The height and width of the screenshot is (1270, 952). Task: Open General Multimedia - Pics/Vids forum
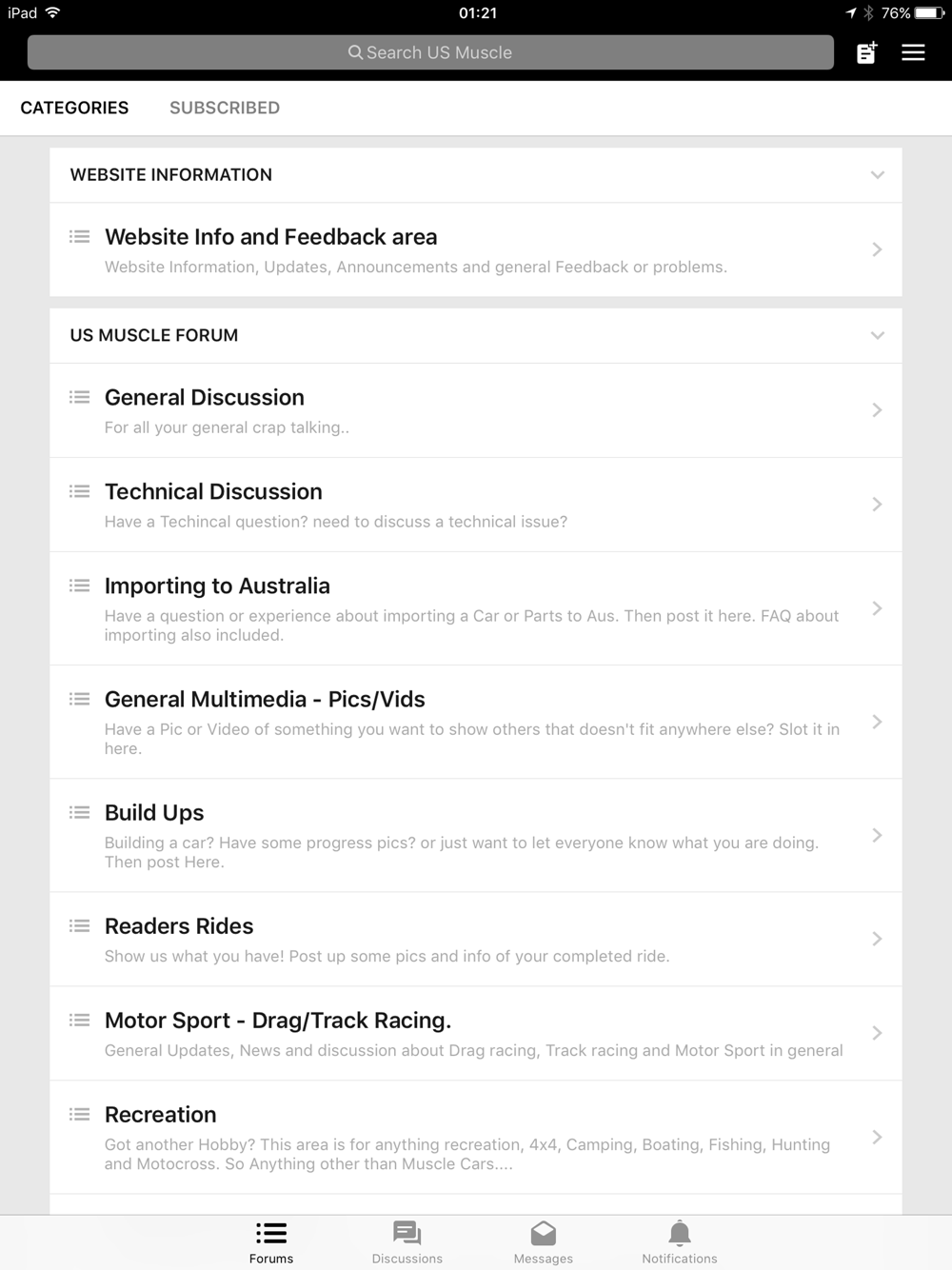click(476, 722)
